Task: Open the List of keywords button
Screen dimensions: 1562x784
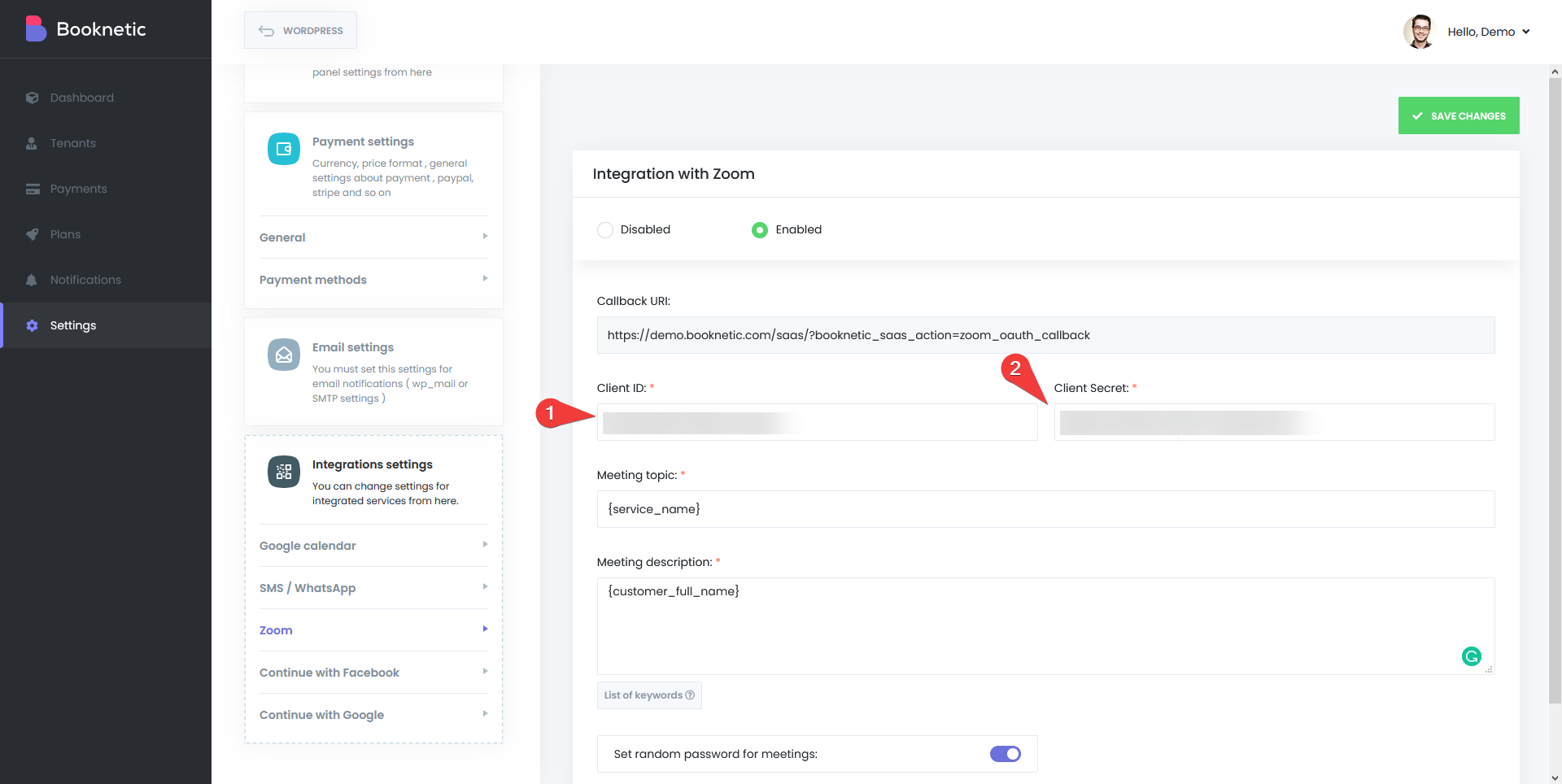Action: click(649, 695)
